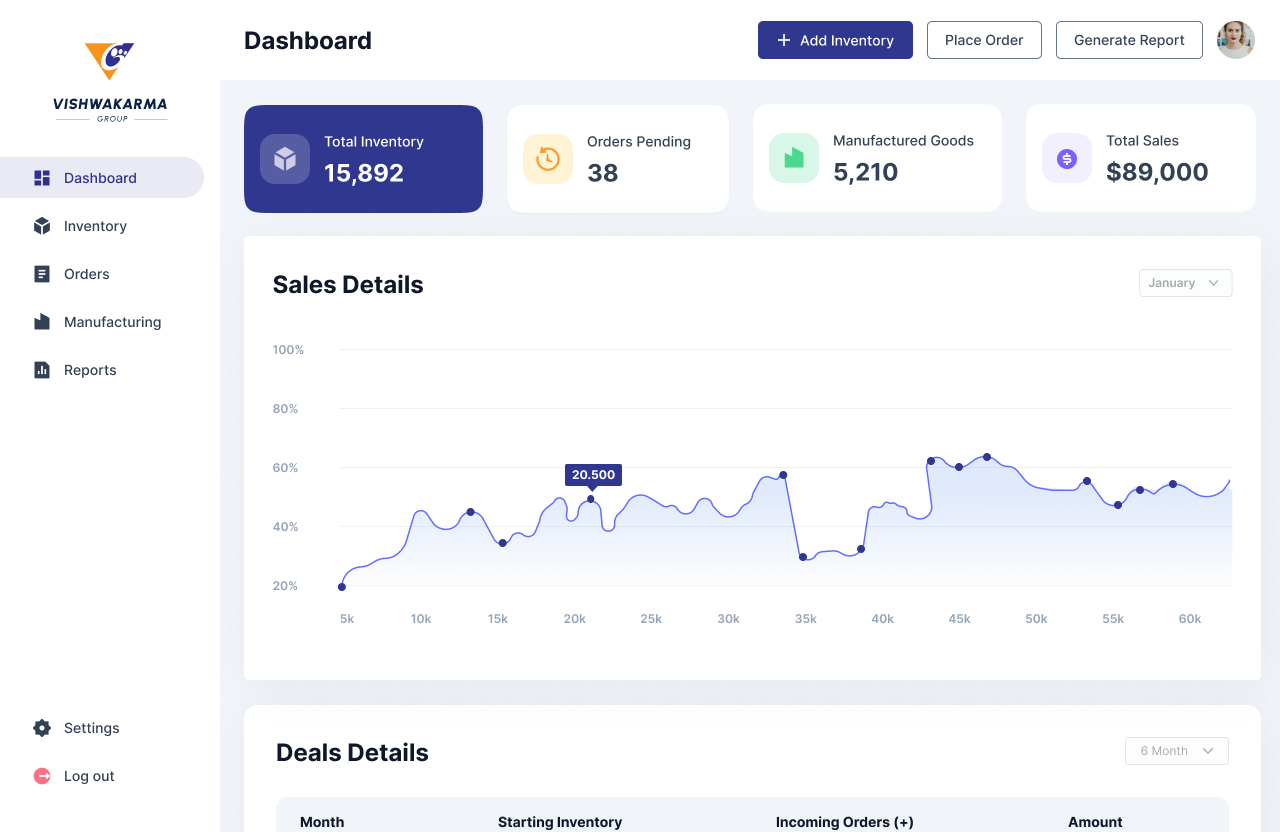This screenshot has width=1280, height=832.
Task: Navigate to the Manufacturing page
Action: point(112,322)
